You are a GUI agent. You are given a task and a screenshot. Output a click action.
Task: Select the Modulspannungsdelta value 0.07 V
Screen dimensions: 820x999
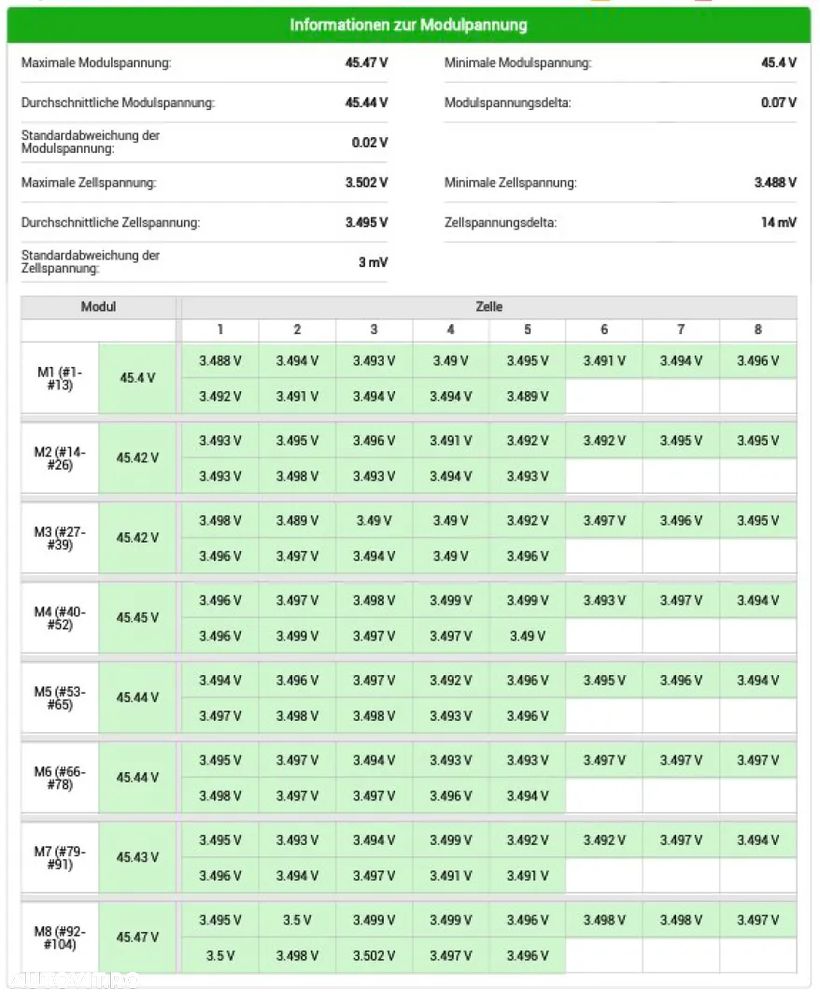click(779, 102)
